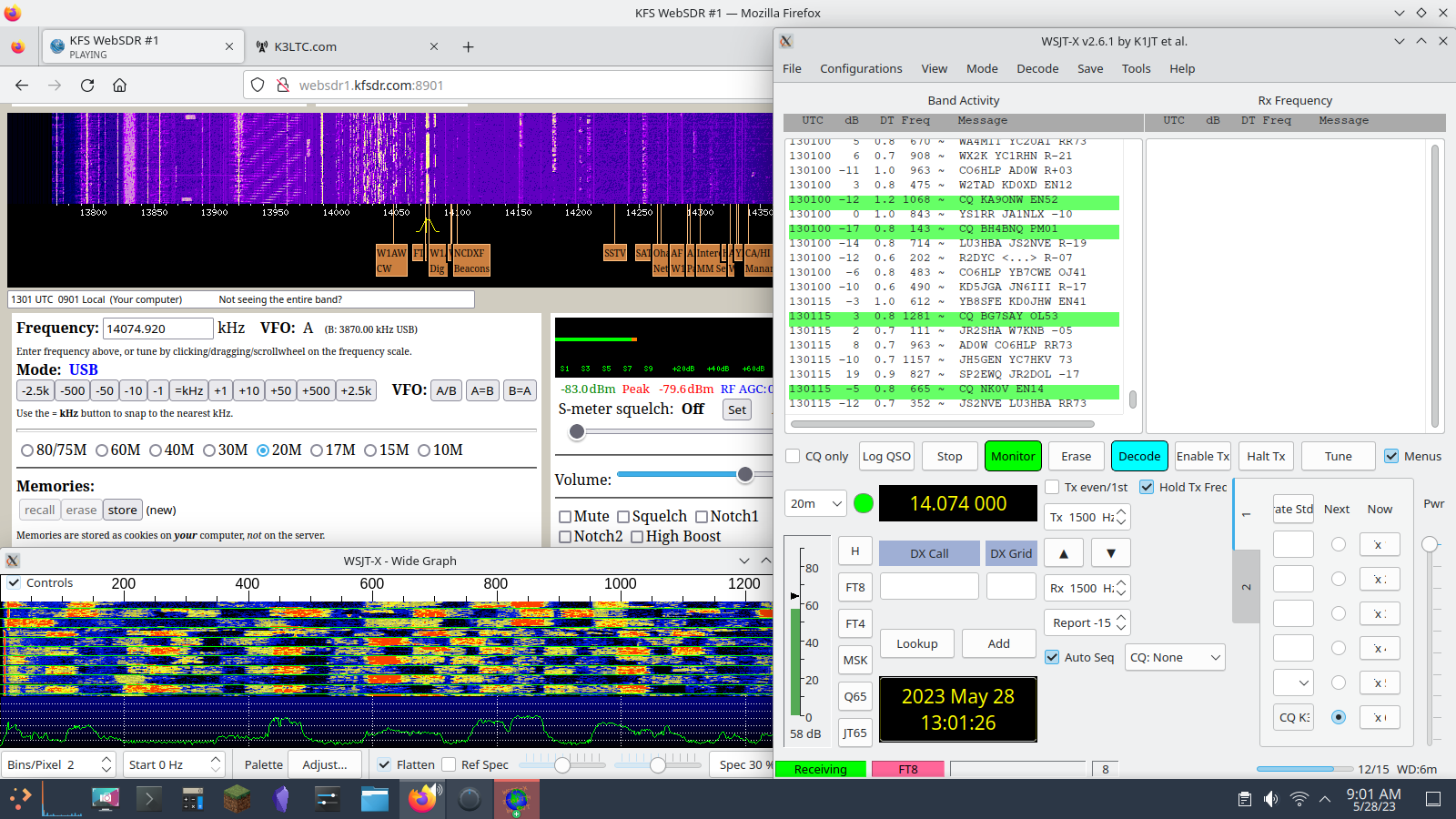Change the Bins/Pixel spinner value

coord(58,764)
